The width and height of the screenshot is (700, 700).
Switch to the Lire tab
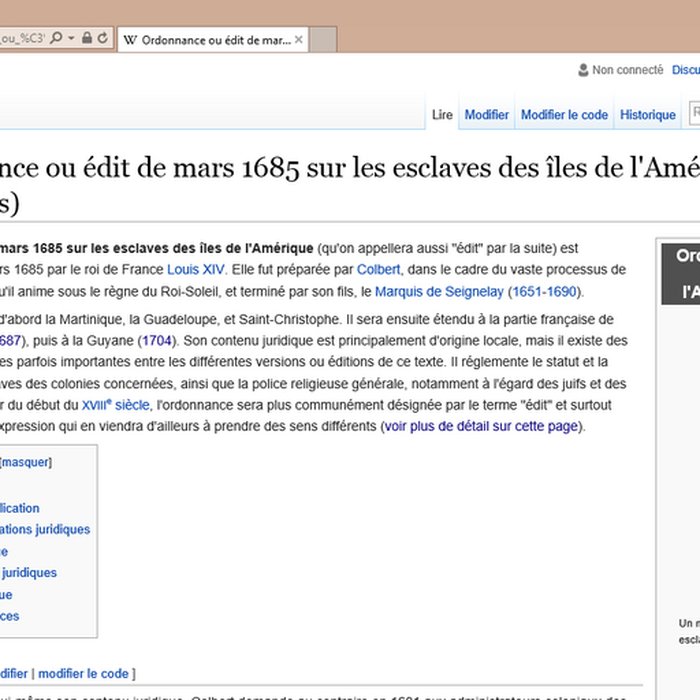(442, 115)
